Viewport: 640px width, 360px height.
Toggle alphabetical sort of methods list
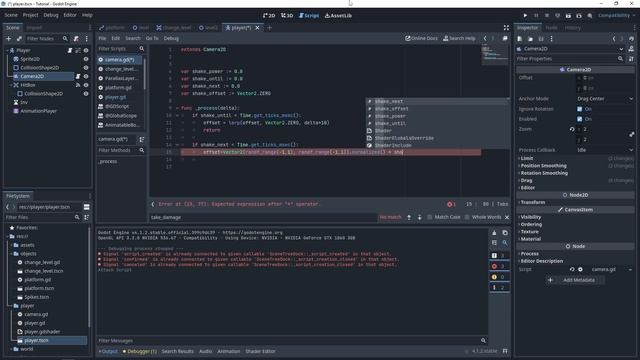point(142,140)
